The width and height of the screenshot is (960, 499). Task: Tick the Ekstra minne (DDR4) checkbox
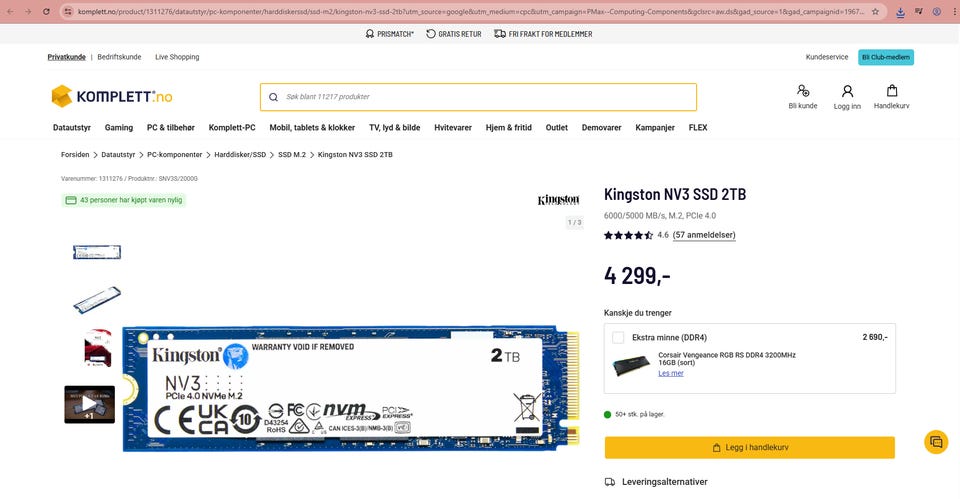click(618, 337)
